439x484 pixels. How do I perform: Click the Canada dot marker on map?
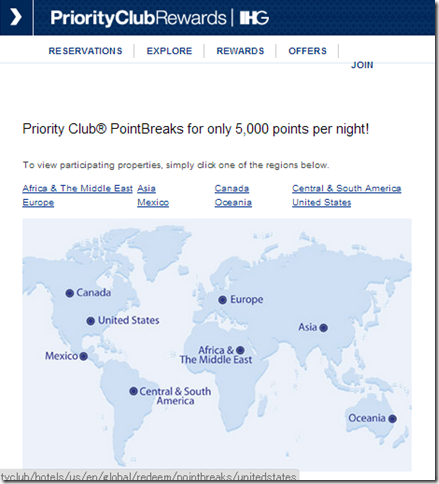coord(70,293)
